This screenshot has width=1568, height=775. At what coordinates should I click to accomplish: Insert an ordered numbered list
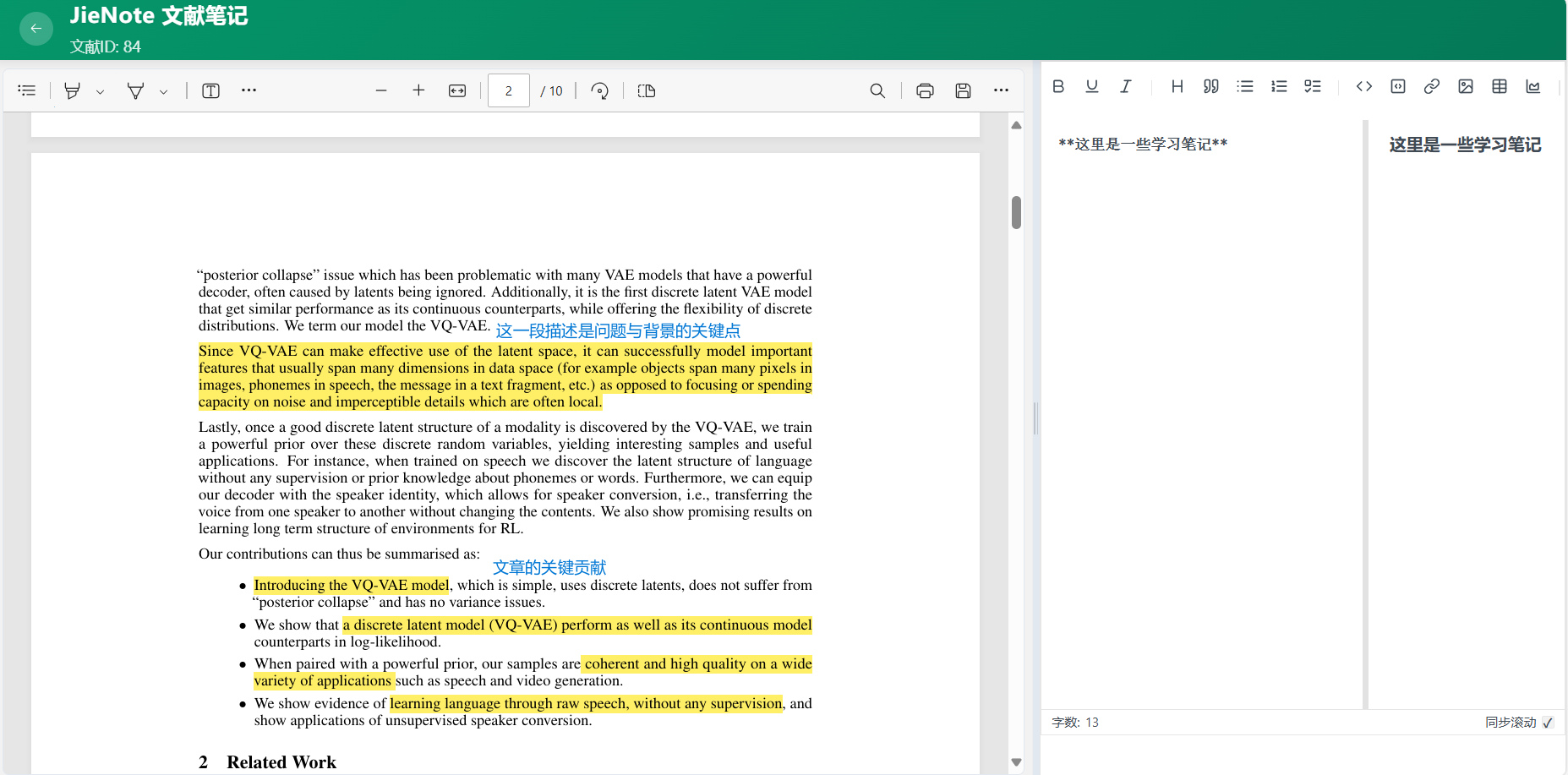(1279, 86)
